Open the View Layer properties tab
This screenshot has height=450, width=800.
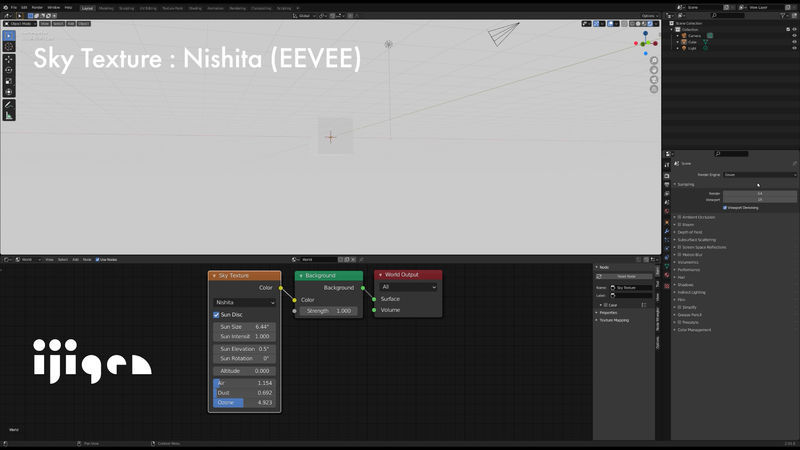667,194
